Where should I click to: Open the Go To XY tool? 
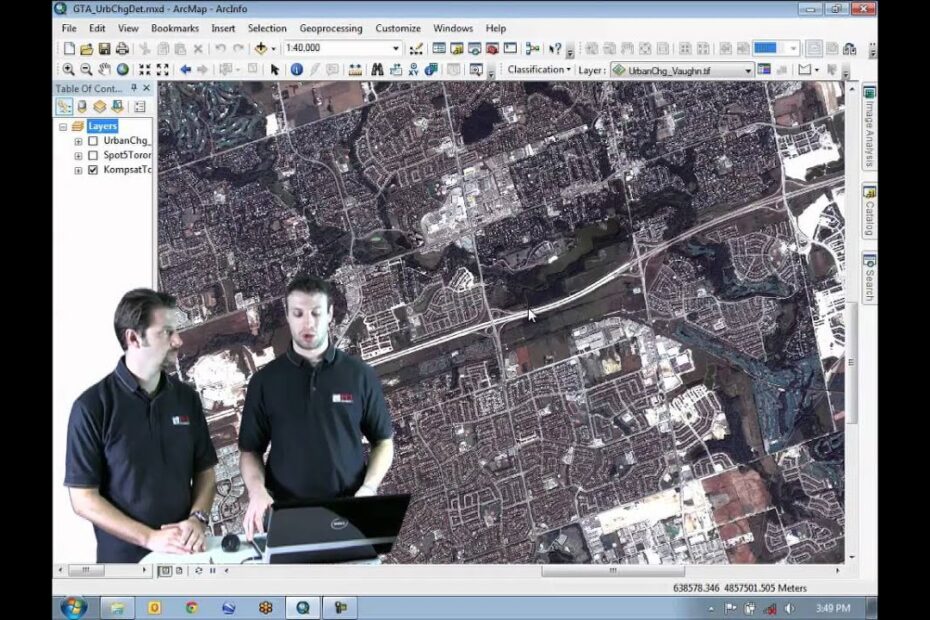pyautogui.click(x=413, y=70)
